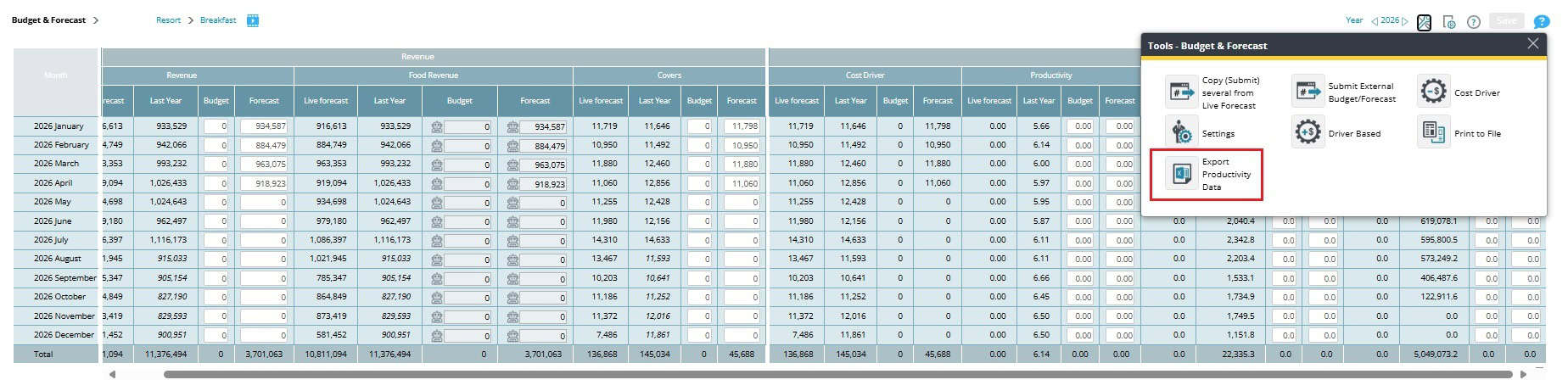Select the Print to File tool
1568x391 pixels.
[1460, 133]
